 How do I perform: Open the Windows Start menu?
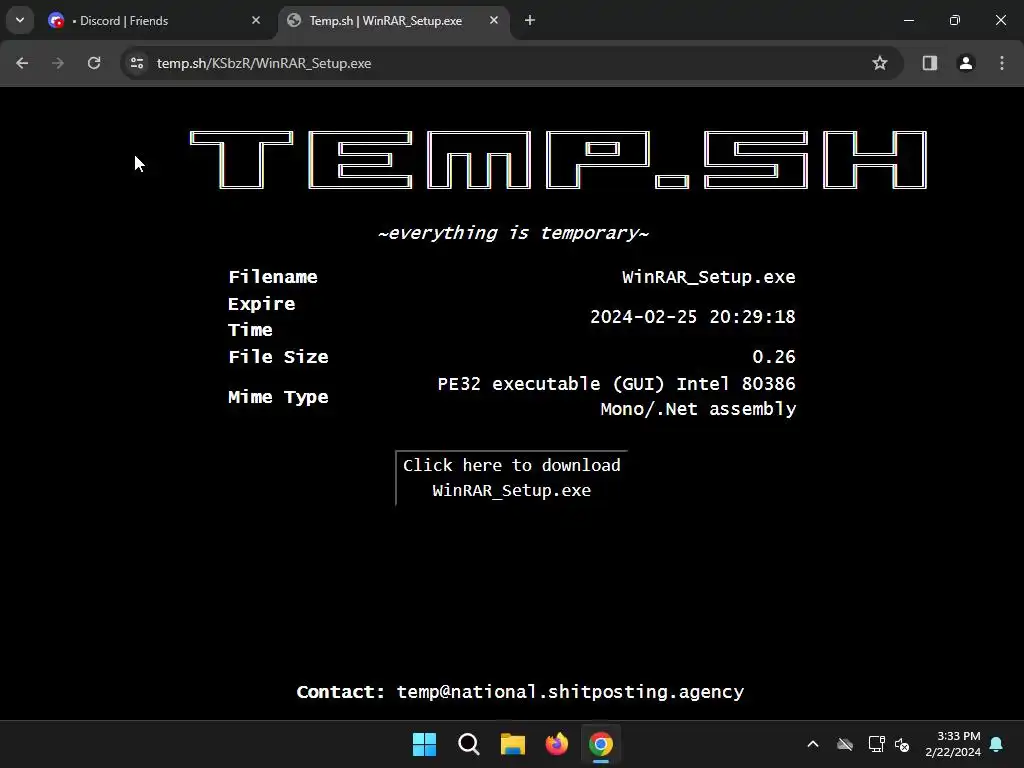coord(424,744)
